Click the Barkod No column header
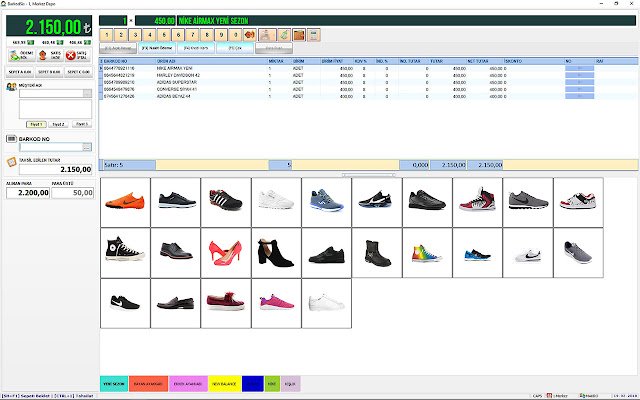 [x=129, y=61]
